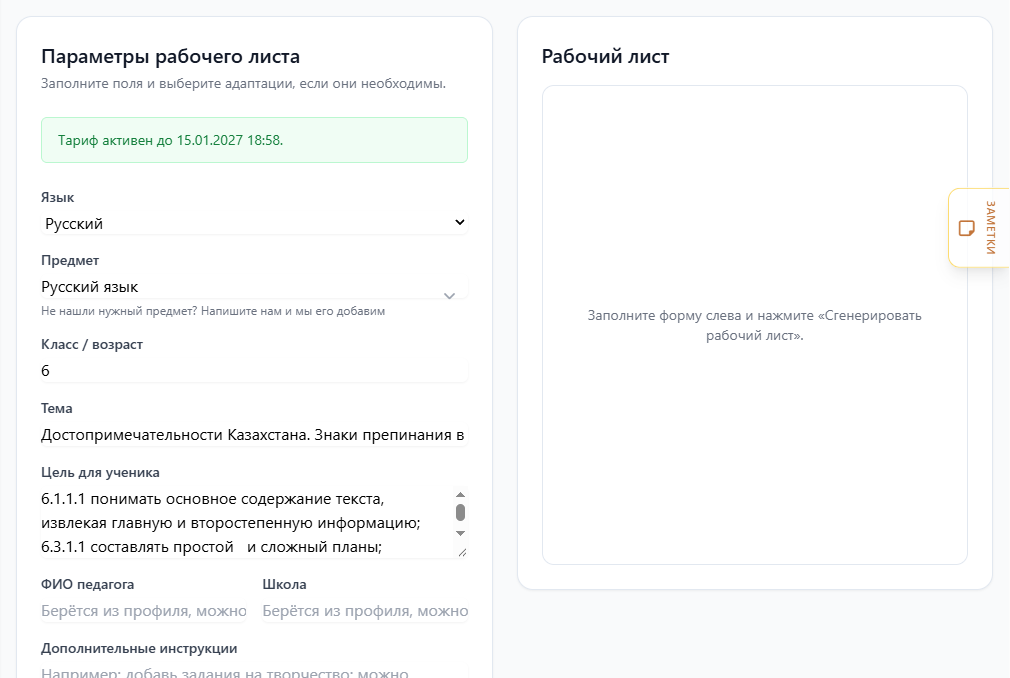Click the 'Параметры рабочего листа' heading

pos(171,57)
